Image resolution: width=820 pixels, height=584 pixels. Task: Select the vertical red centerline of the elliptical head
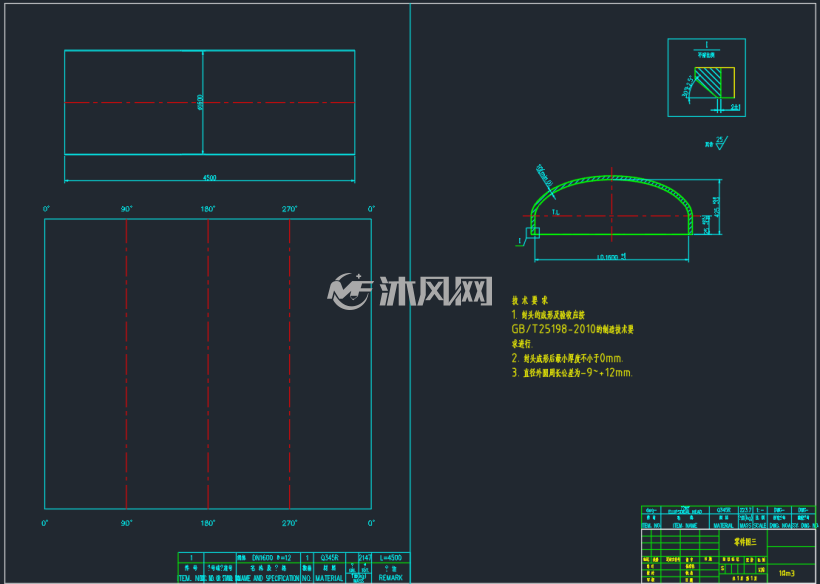click(612, 205)
